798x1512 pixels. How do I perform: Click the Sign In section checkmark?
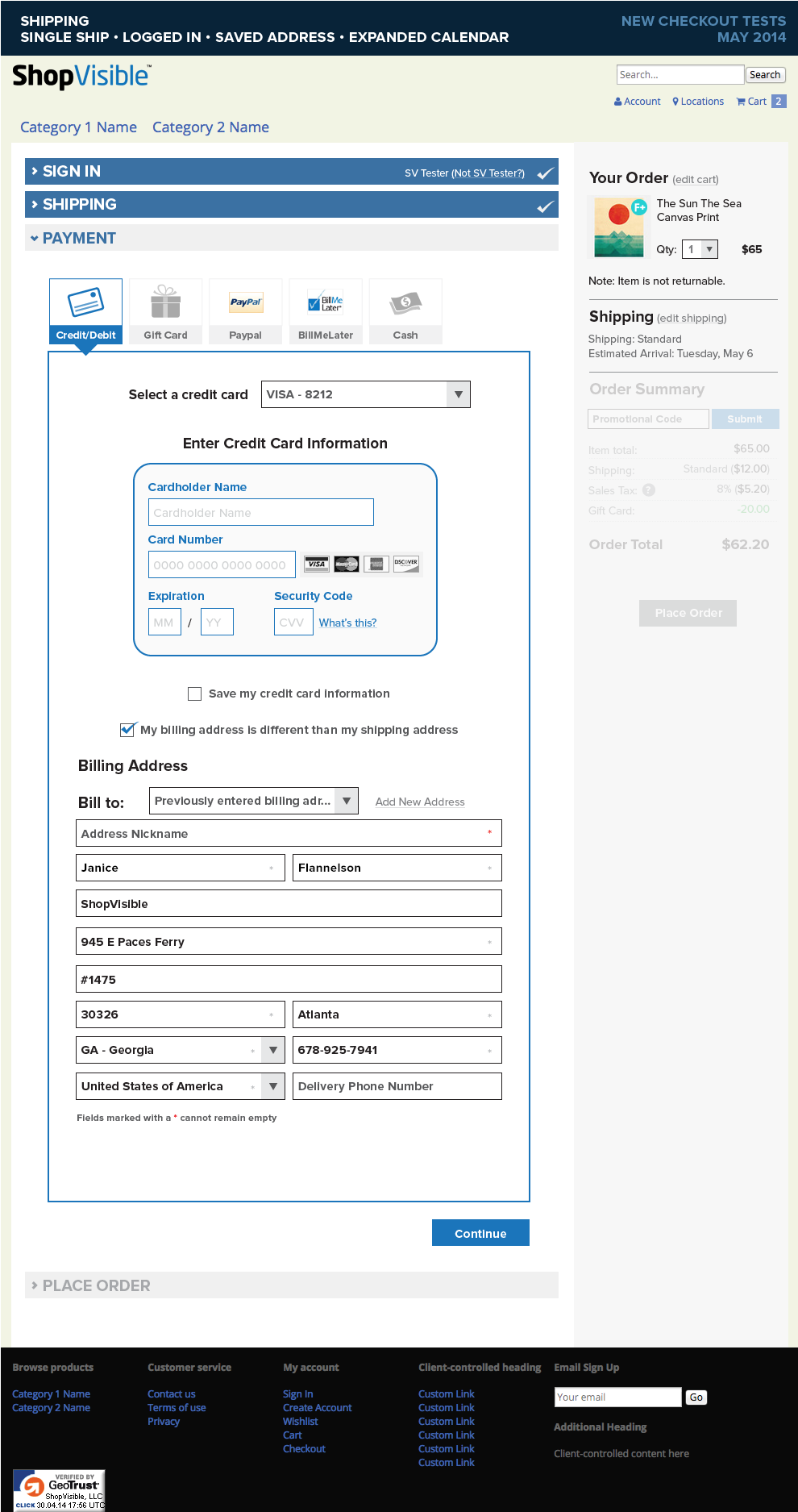pyautogui.click(x=546, y=173)
